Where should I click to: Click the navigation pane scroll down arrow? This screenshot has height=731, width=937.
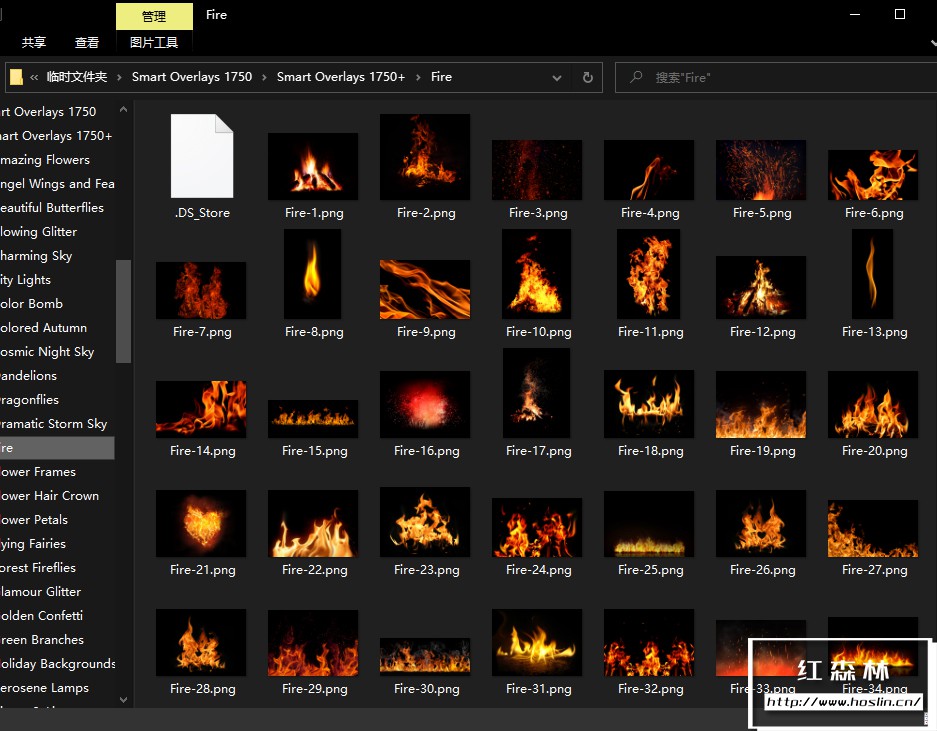pos(124,700)
